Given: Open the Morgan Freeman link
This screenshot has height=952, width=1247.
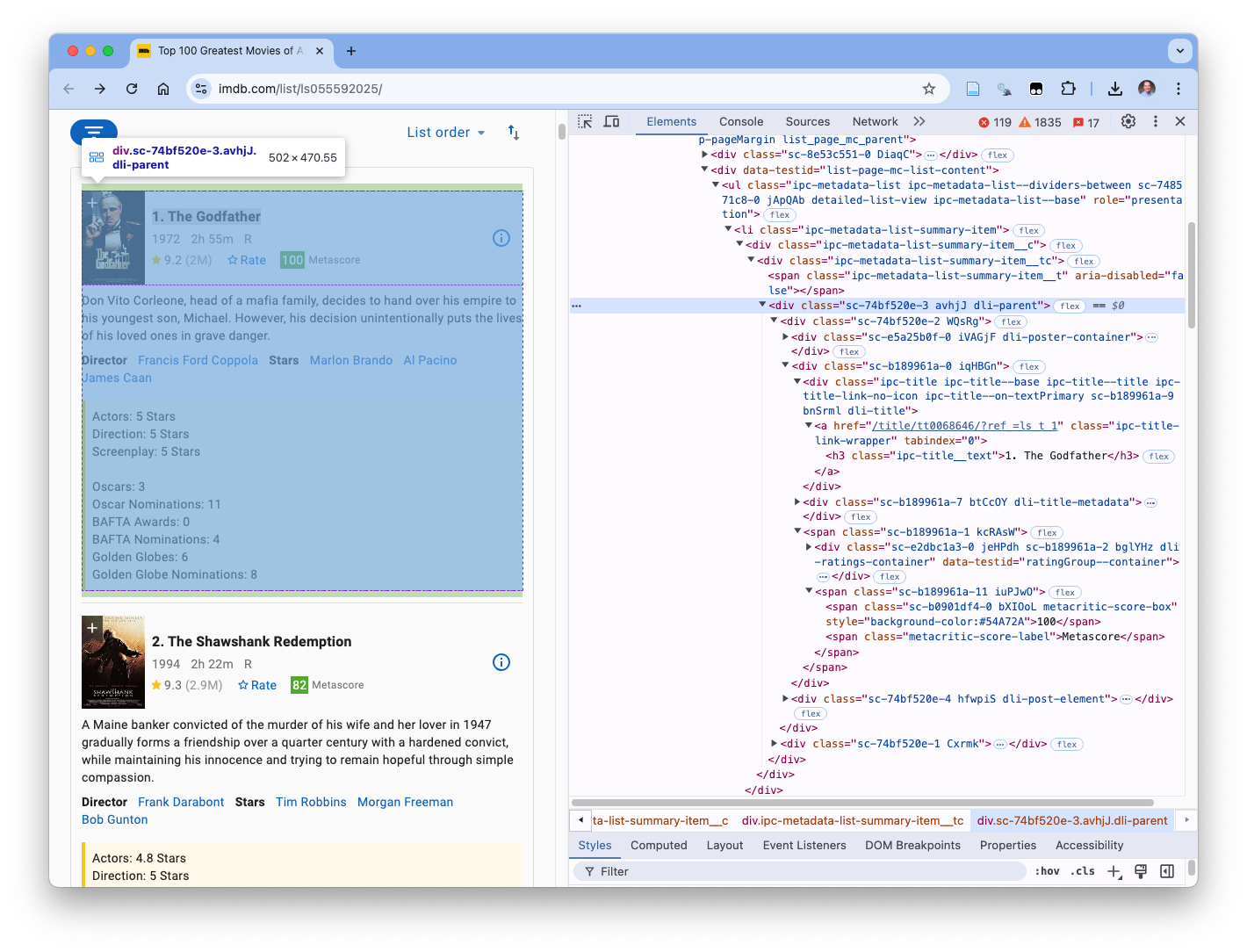Looking at the screenshot, I should point(405,802).
